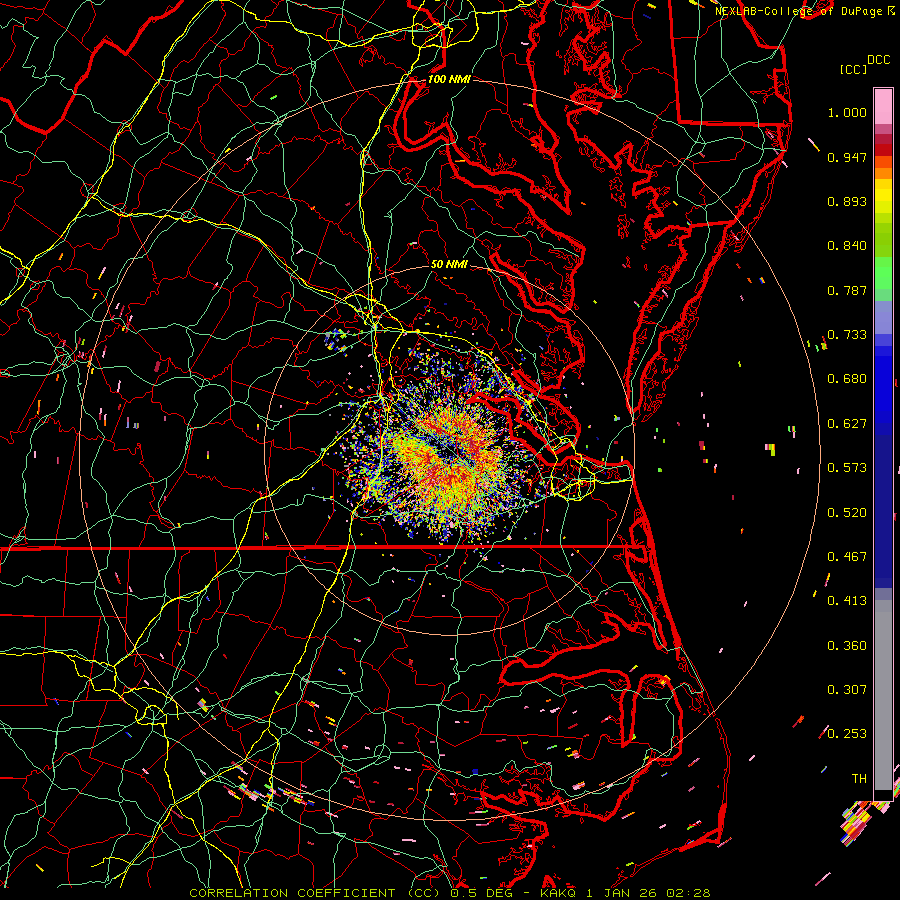Click the 0.413 color scale value
The width and height of the screenshot is (900, 900).
[847, 601]
